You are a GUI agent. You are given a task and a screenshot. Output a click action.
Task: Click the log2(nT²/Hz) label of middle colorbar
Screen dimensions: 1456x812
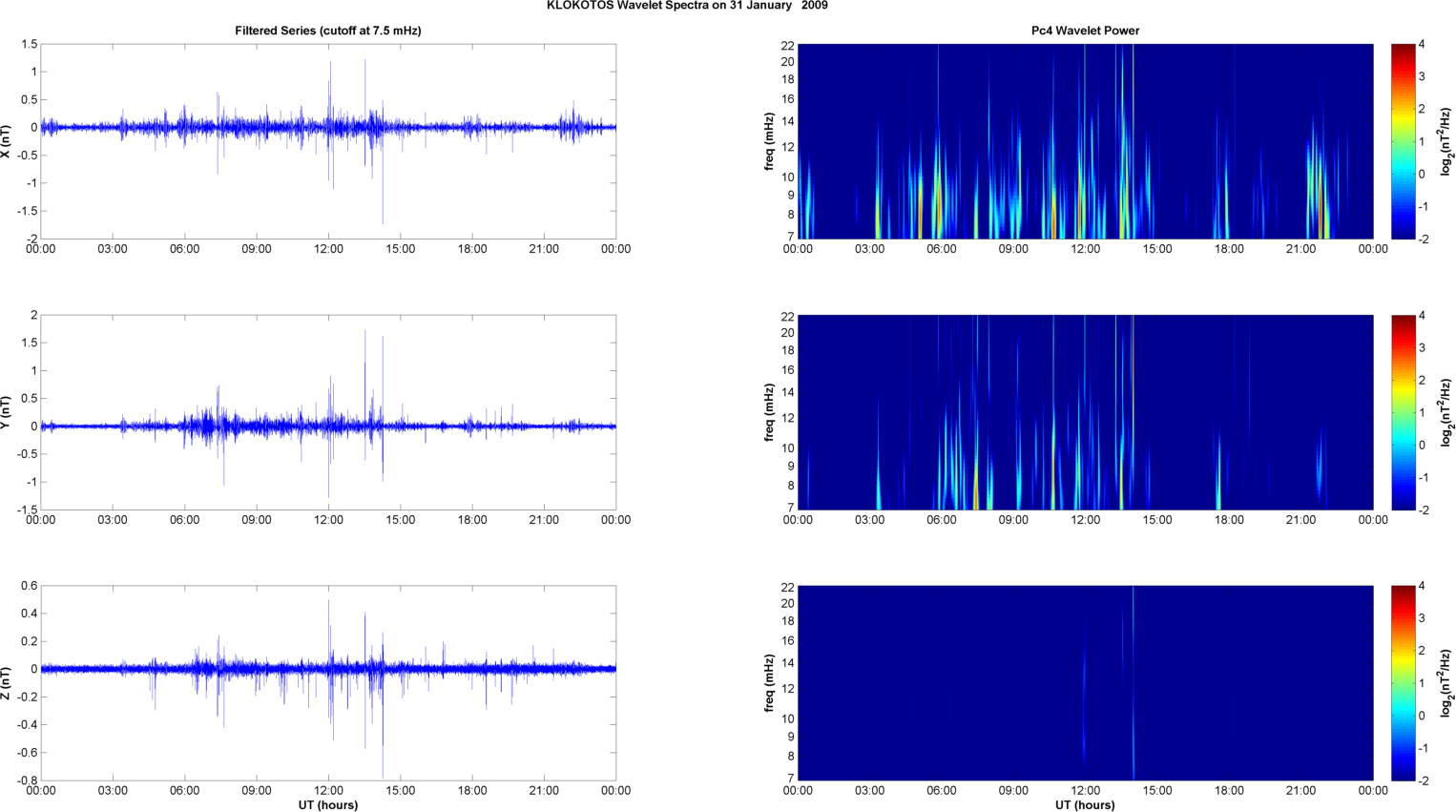point(1446,412)
